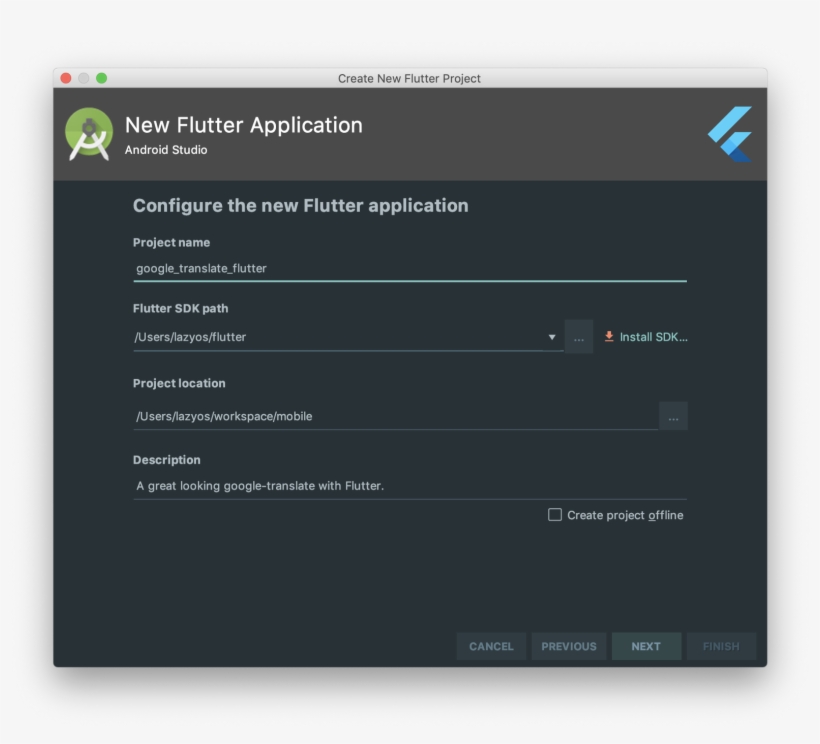Cancel the new Flutter project wizard

tap(491, 646)
